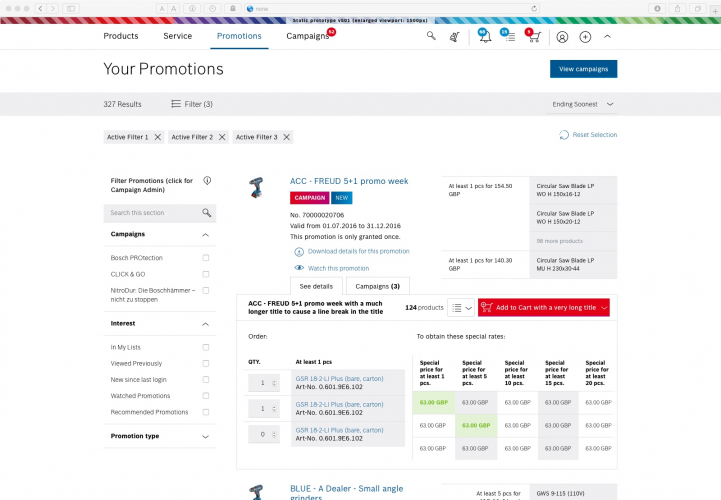Screen dimensions: 721x500
Task: Open the lists icon in header
Action: 509,37
